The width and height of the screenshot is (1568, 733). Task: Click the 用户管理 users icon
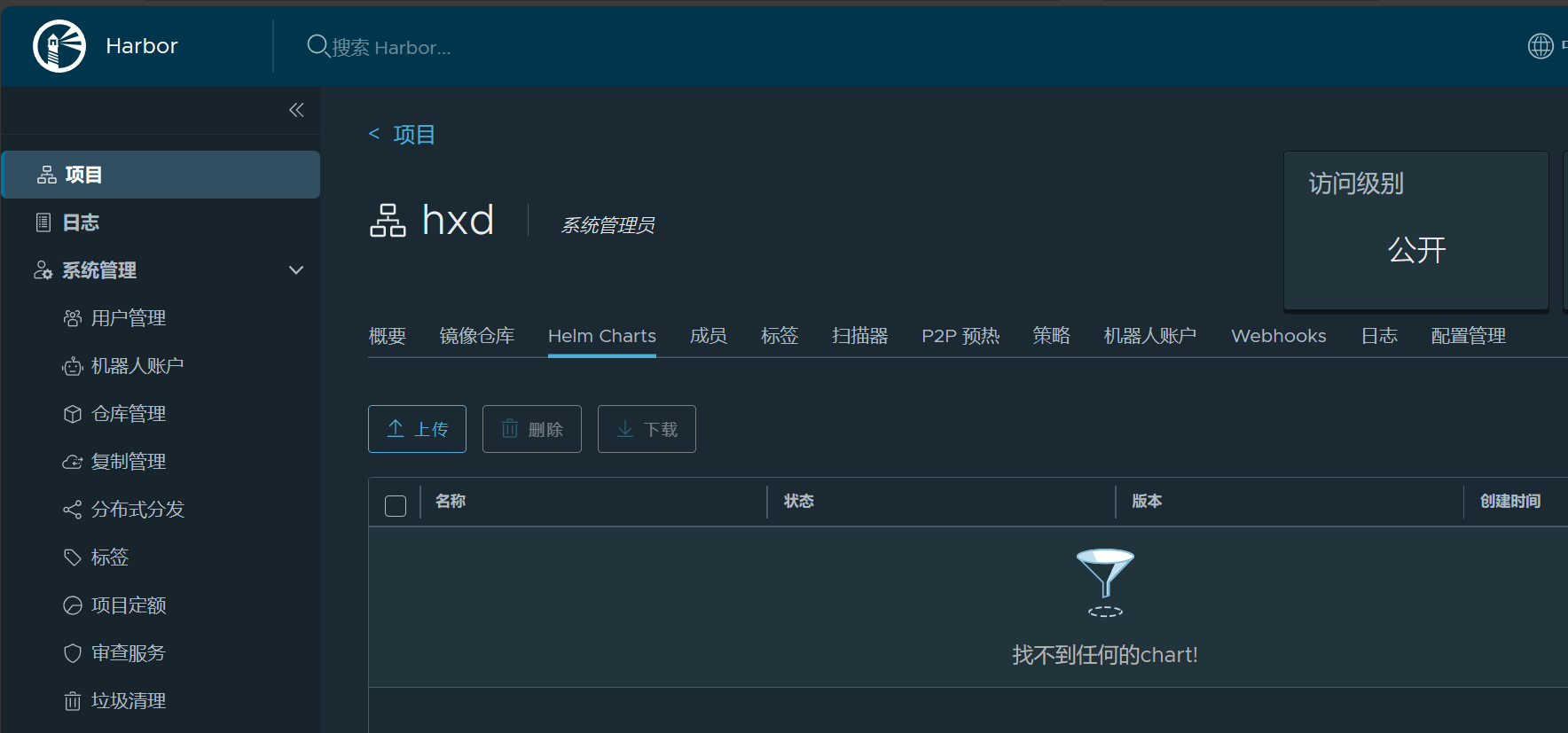[x=73, y=318]
